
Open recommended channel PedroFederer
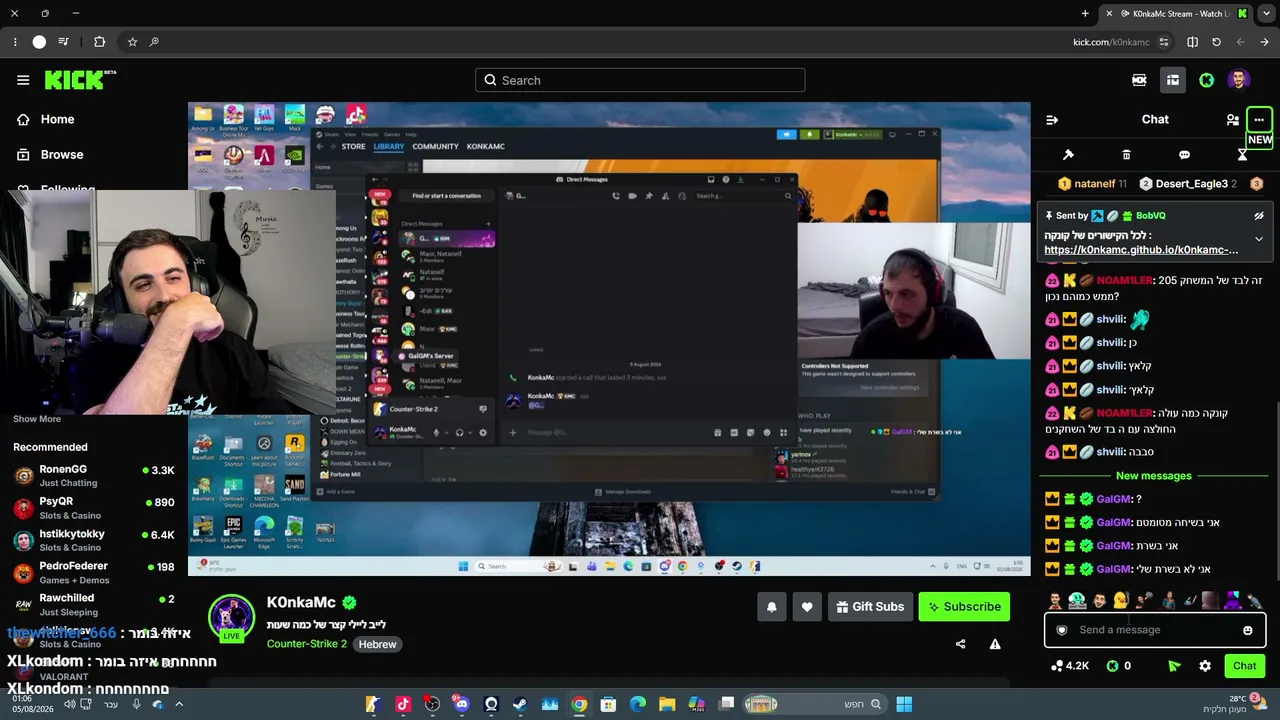(94, 572)
